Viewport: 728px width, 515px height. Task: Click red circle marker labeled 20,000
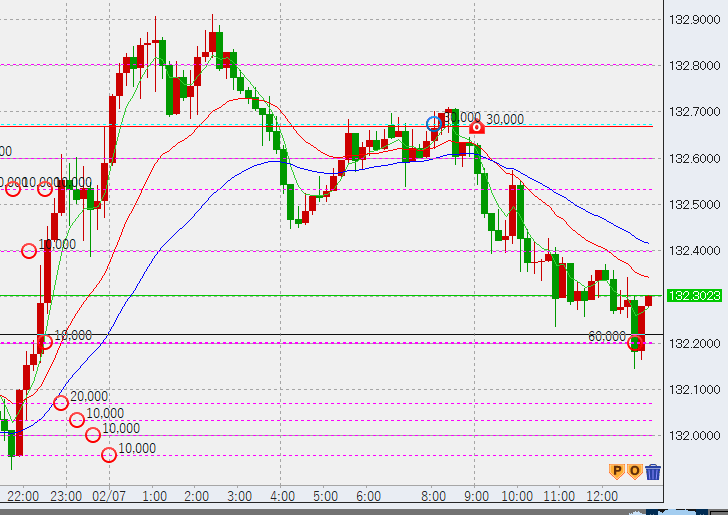click(x=61, y=402)
